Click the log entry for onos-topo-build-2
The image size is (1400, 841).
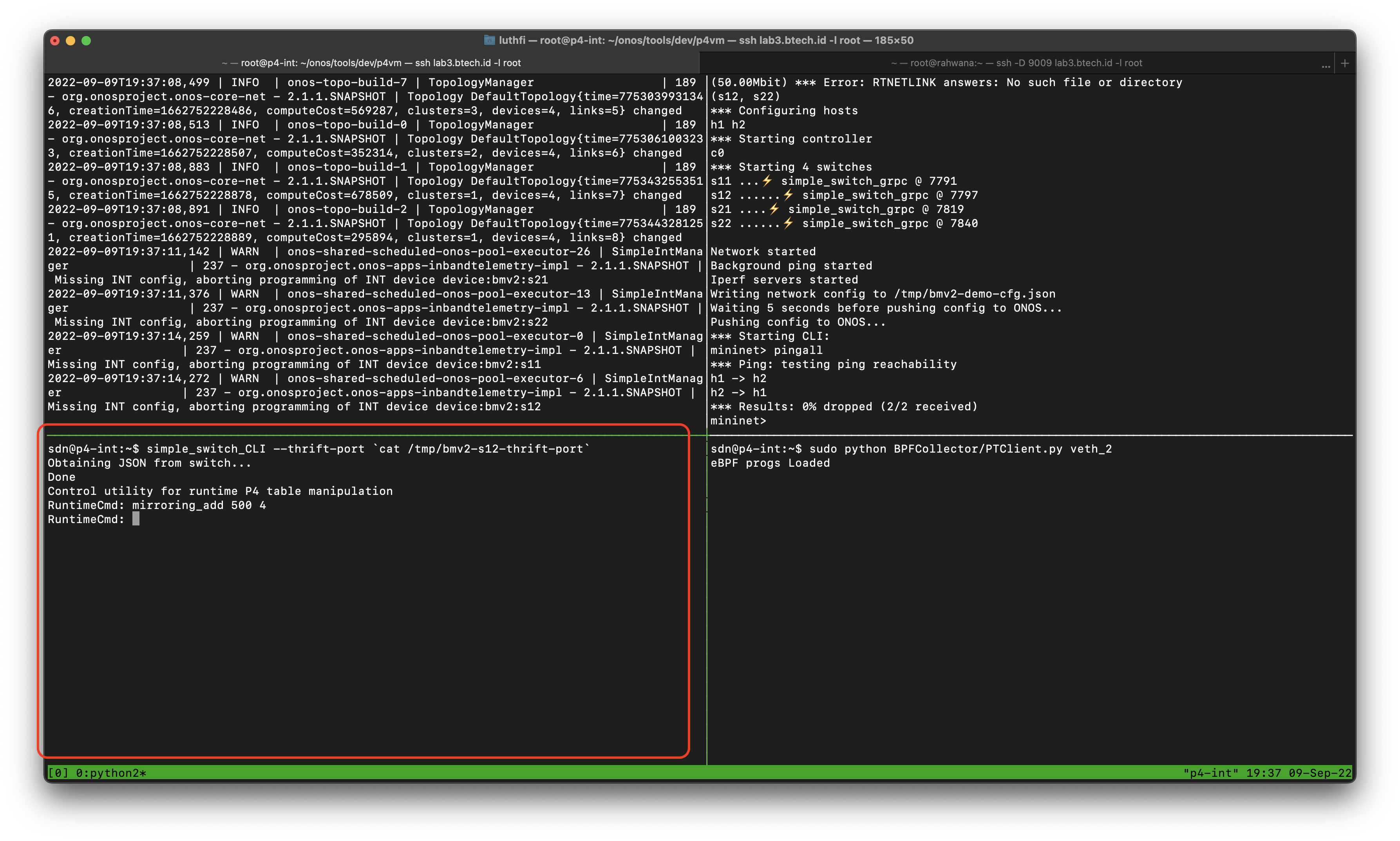coord(374,223)
